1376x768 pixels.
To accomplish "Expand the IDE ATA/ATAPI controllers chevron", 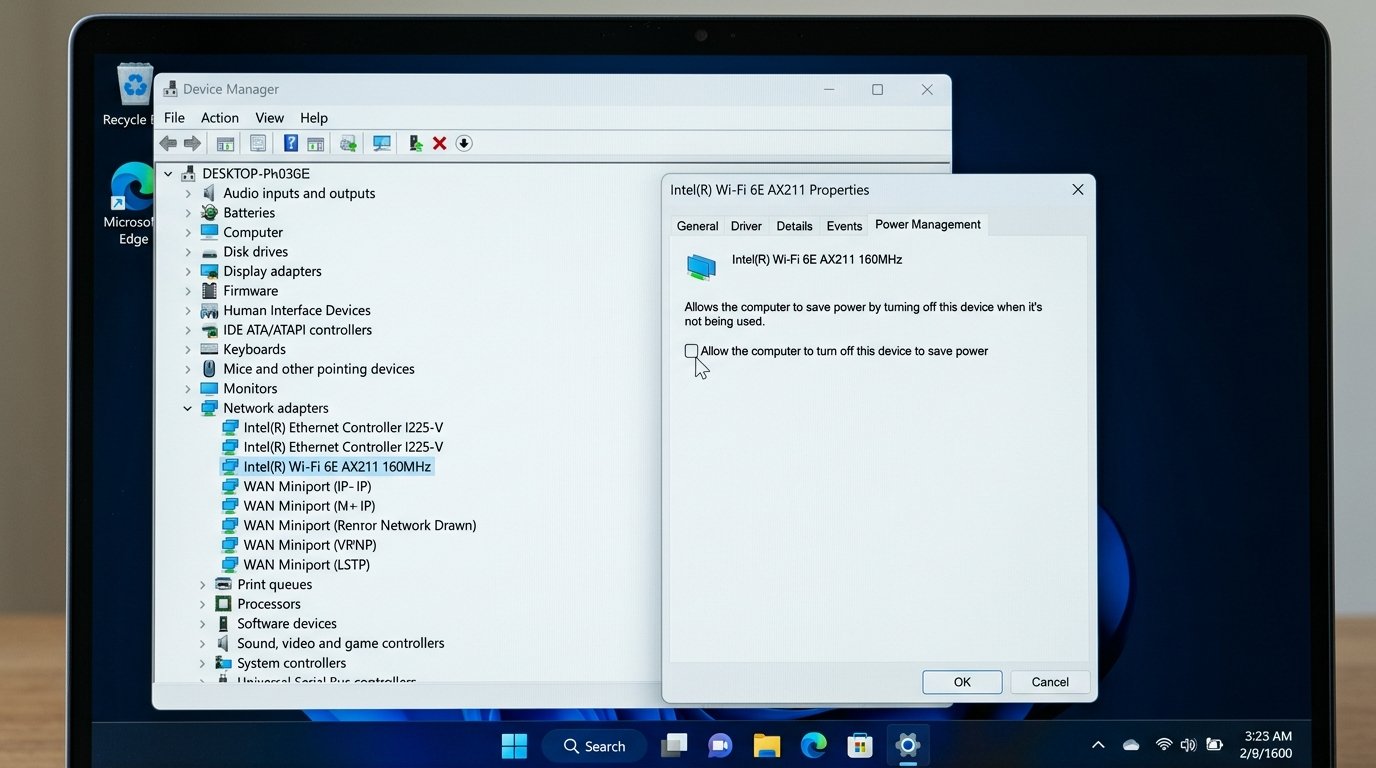I will 188,330.
